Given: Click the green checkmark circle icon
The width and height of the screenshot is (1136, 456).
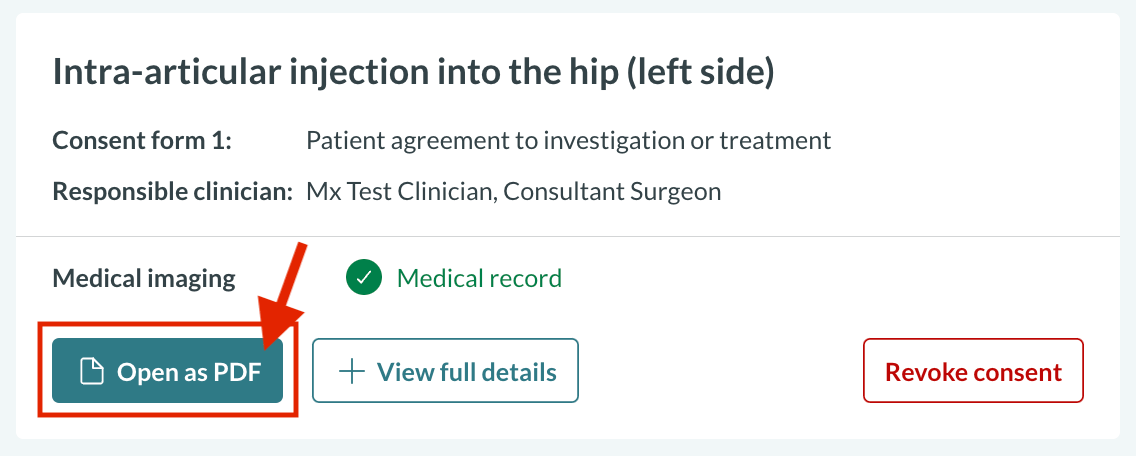Looking at the screenshot, I should [364, 277].
